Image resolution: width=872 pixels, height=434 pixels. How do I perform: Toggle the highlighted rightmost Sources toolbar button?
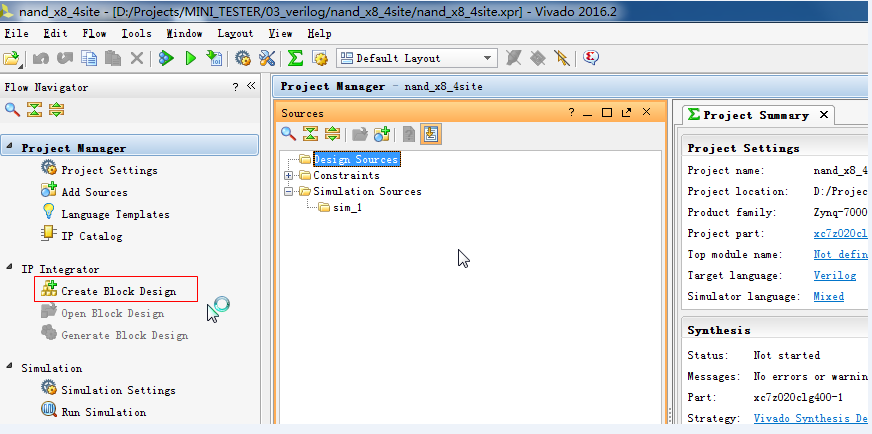431,134
